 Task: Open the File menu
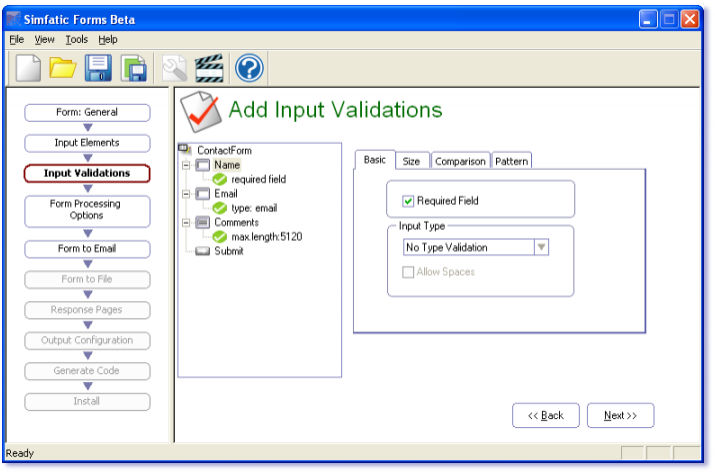click(16, 40)
